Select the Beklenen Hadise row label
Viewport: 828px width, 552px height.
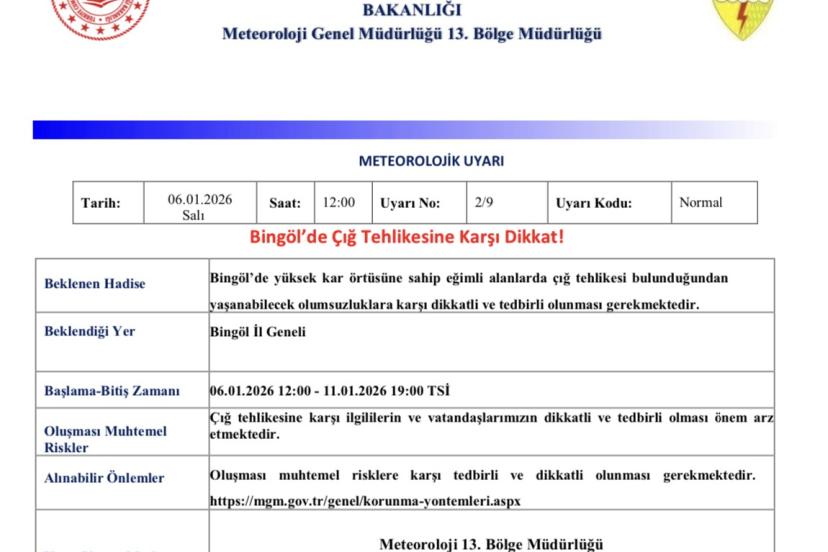point(95,284)
